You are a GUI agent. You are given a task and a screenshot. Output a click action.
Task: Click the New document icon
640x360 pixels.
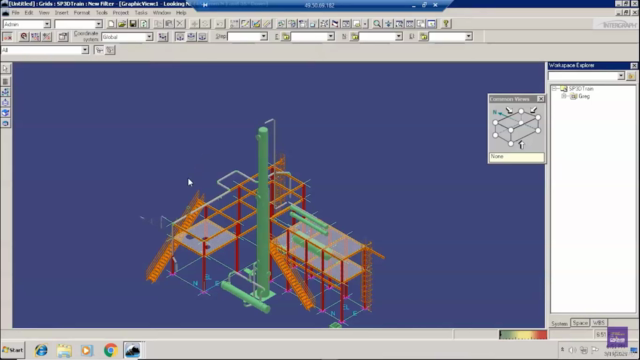coord(111,24)
